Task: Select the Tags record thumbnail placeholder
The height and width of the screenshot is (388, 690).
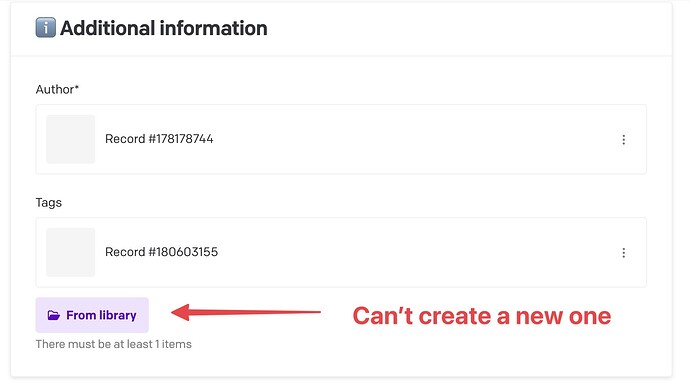Action: tap(70, 252)
